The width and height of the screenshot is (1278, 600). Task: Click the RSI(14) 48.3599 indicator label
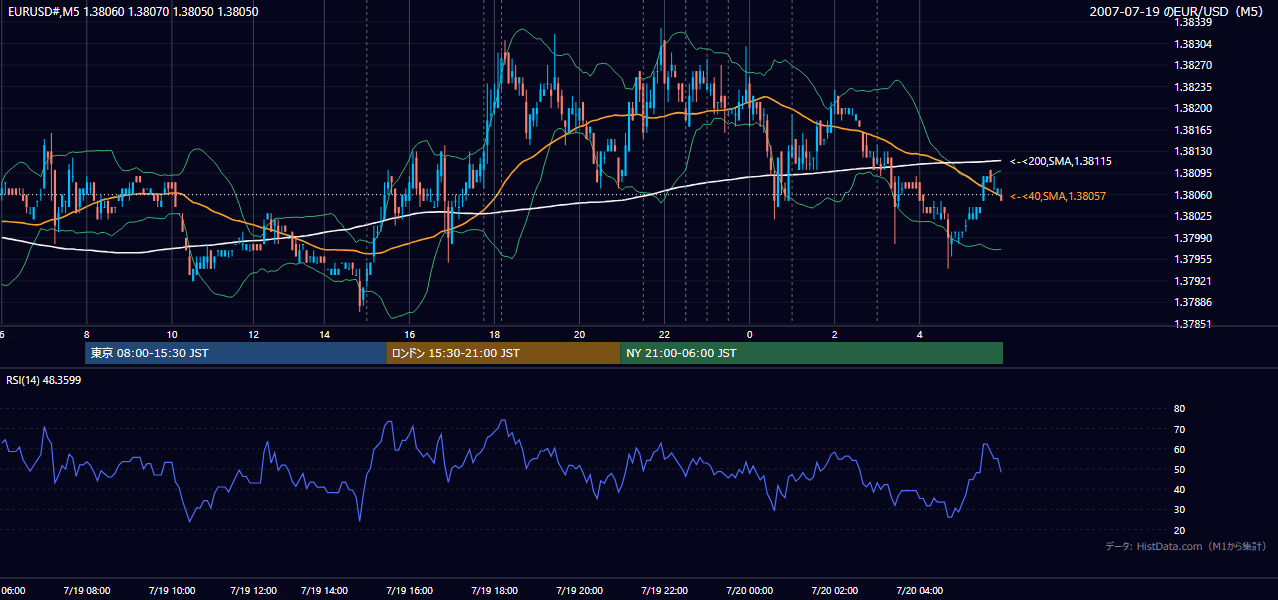coord(44,380)
